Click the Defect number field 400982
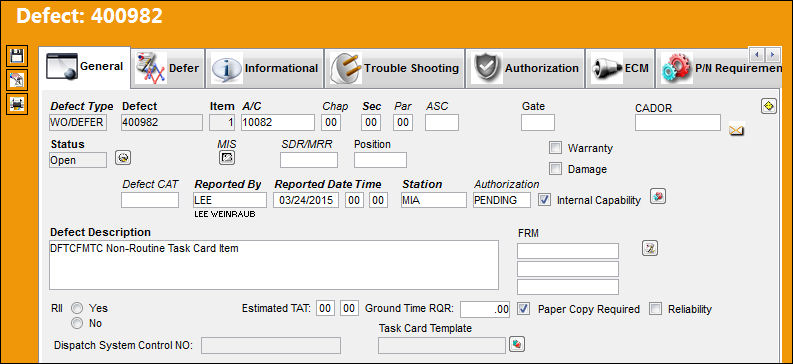The image size is (793, 364). 162,122
